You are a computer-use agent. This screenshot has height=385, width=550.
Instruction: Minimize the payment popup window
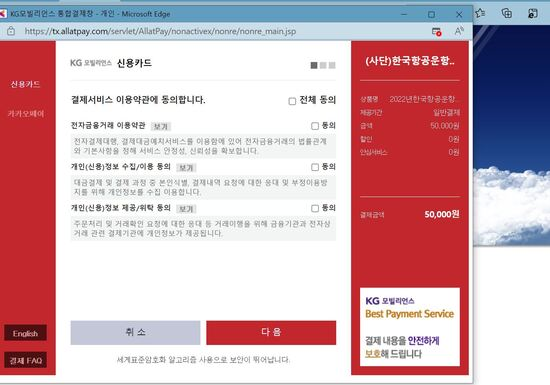(404, 14)
